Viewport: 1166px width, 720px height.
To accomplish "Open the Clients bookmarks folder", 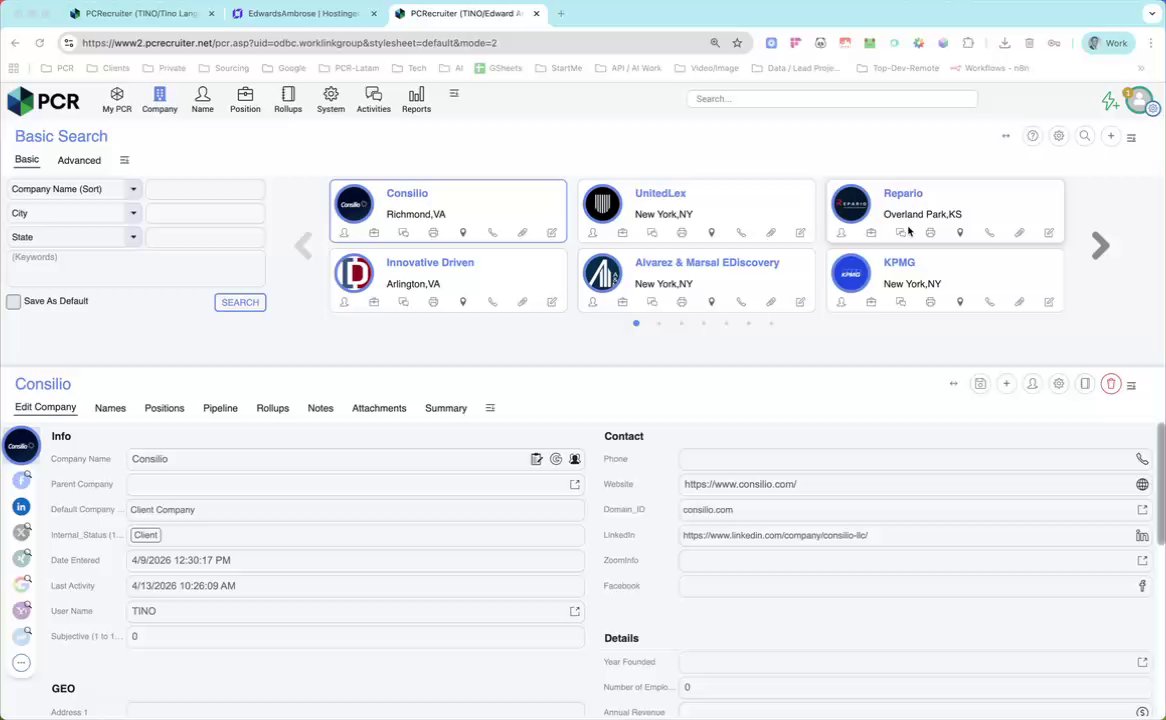I will coord(108,68).
